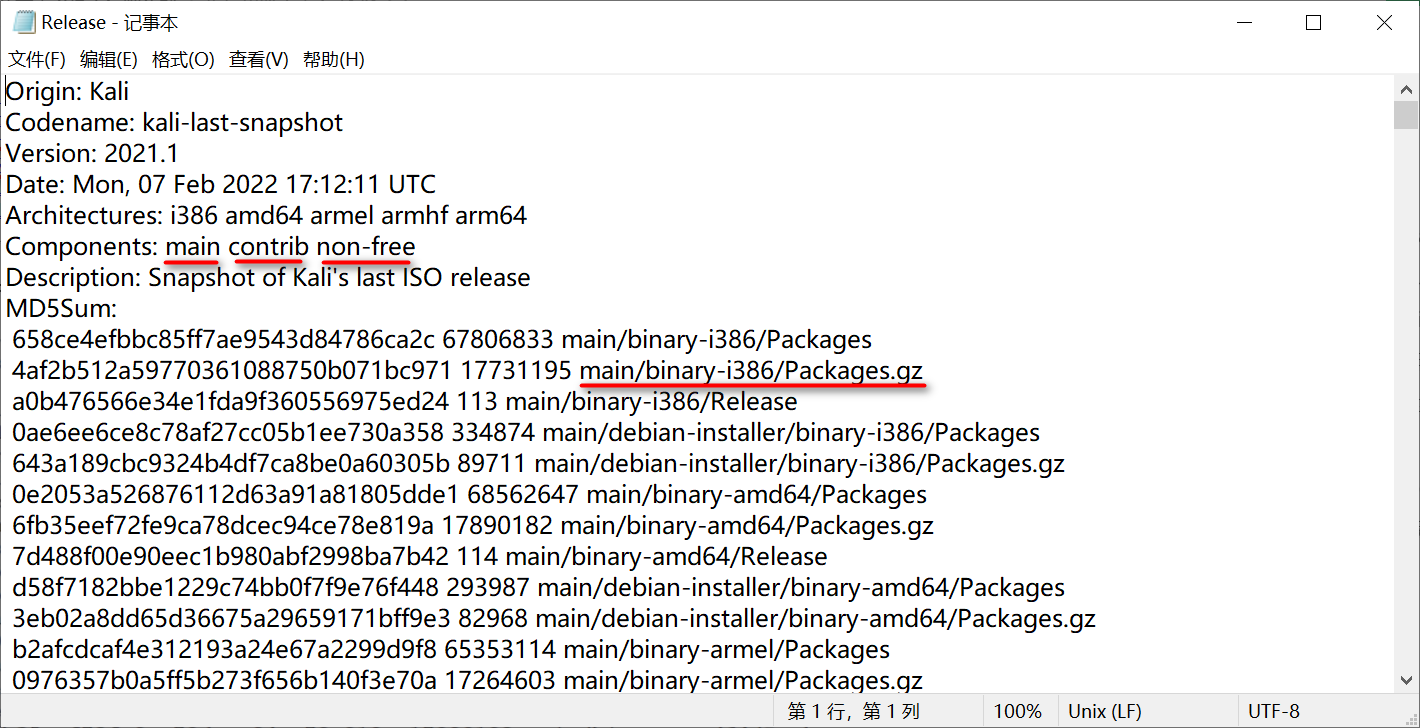Open the 查看(V) menu

click(259, 60)
